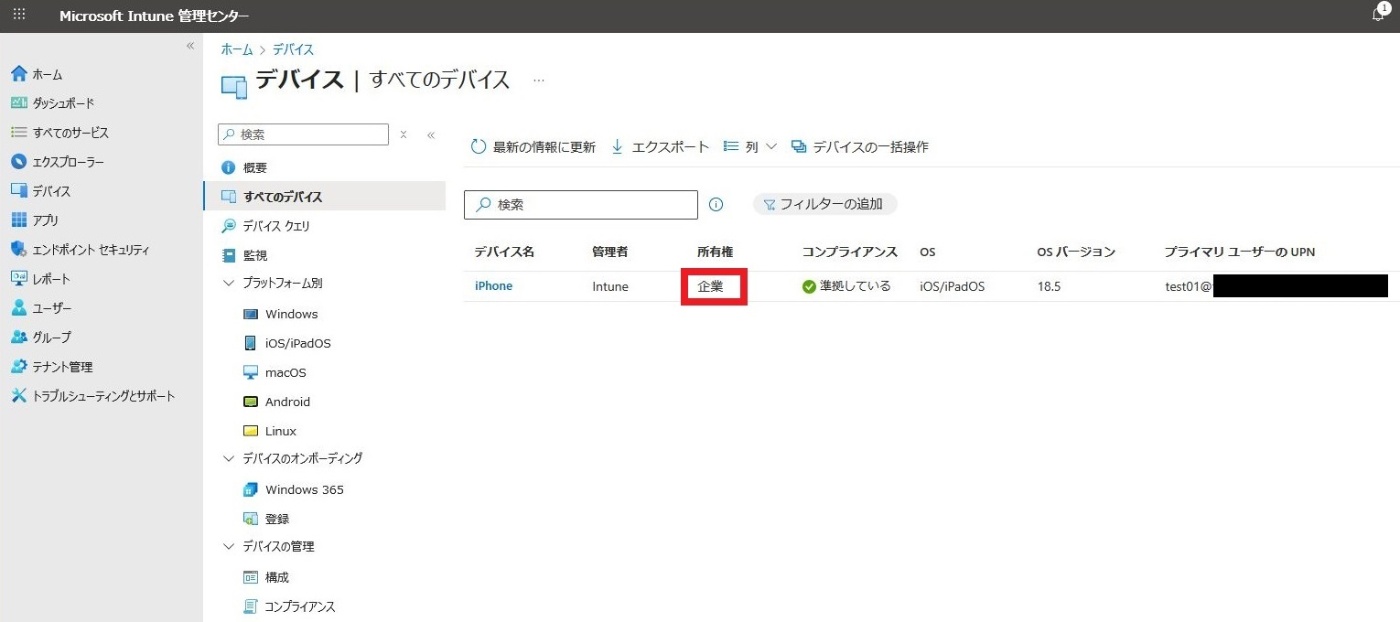Open the iPhone device link
The height and width of the screenshot is (622, 1400).
pos(493,286)
